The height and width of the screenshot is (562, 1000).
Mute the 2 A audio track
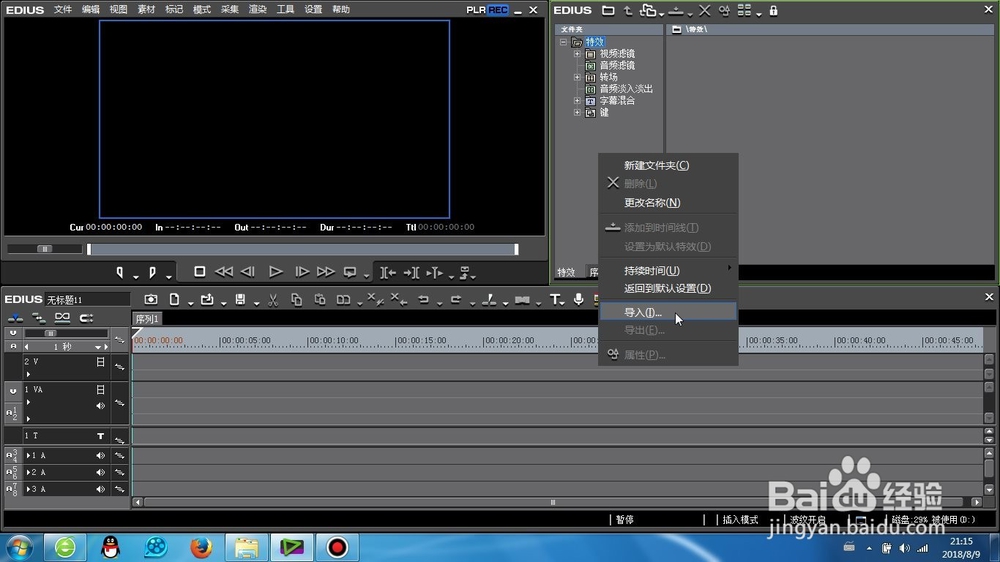[x=100, y=472]
